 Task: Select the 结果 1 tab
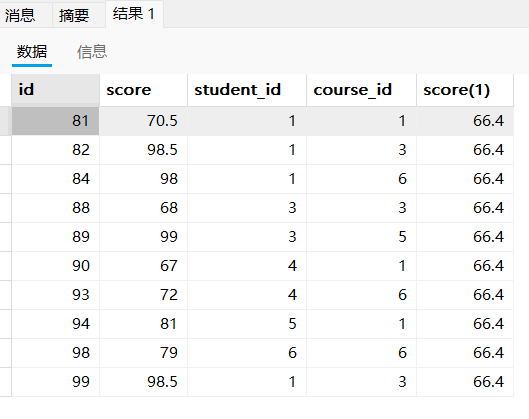(134, 14)
